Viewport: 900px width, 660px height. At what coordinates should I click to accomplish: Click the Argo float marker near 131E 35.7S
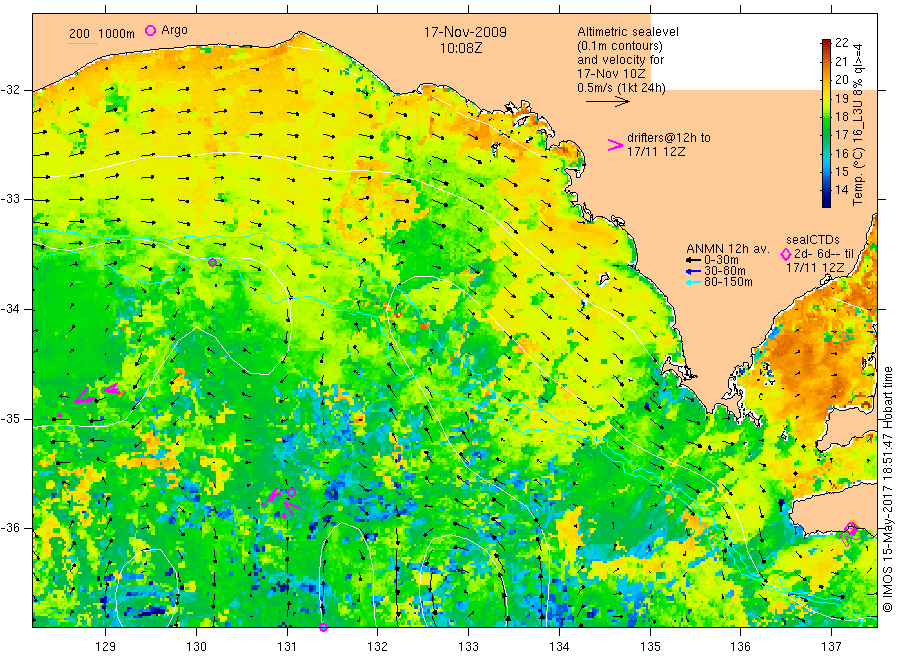click(x=292, y=492)
